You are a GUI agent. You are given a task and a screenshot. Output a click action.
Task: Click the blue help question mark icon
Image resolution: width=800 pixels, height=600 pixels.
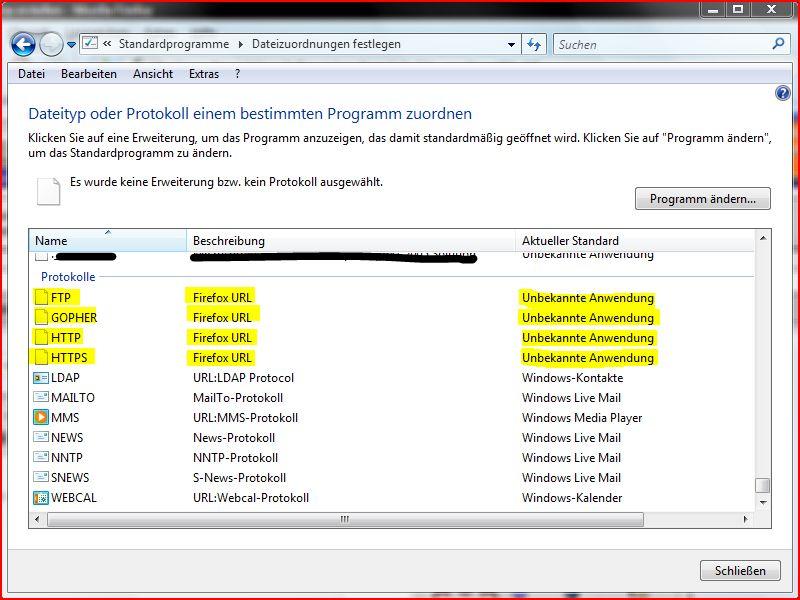[782, 93]
